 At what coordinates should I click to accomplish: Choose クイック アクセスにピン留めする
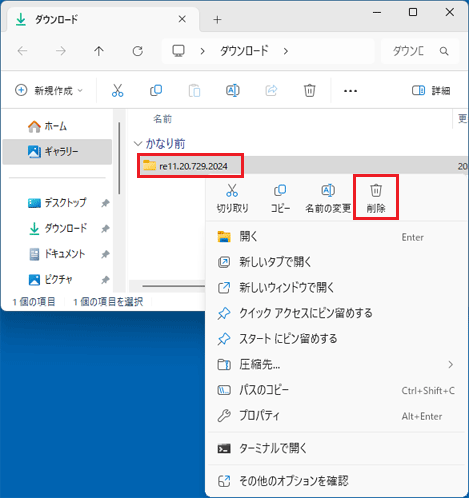click(336, 313)
